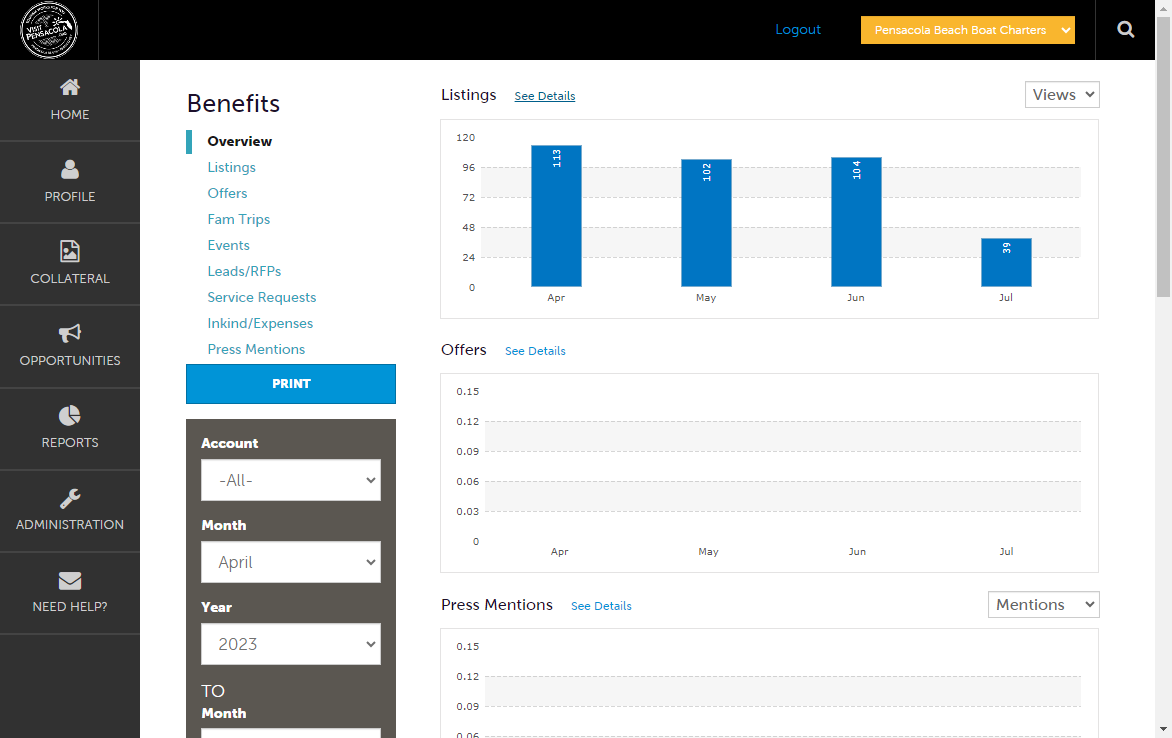Click the Benefits page heading
Image resolution: width=1172 pixels, height=738 pixels.
[x=233, y=103]
